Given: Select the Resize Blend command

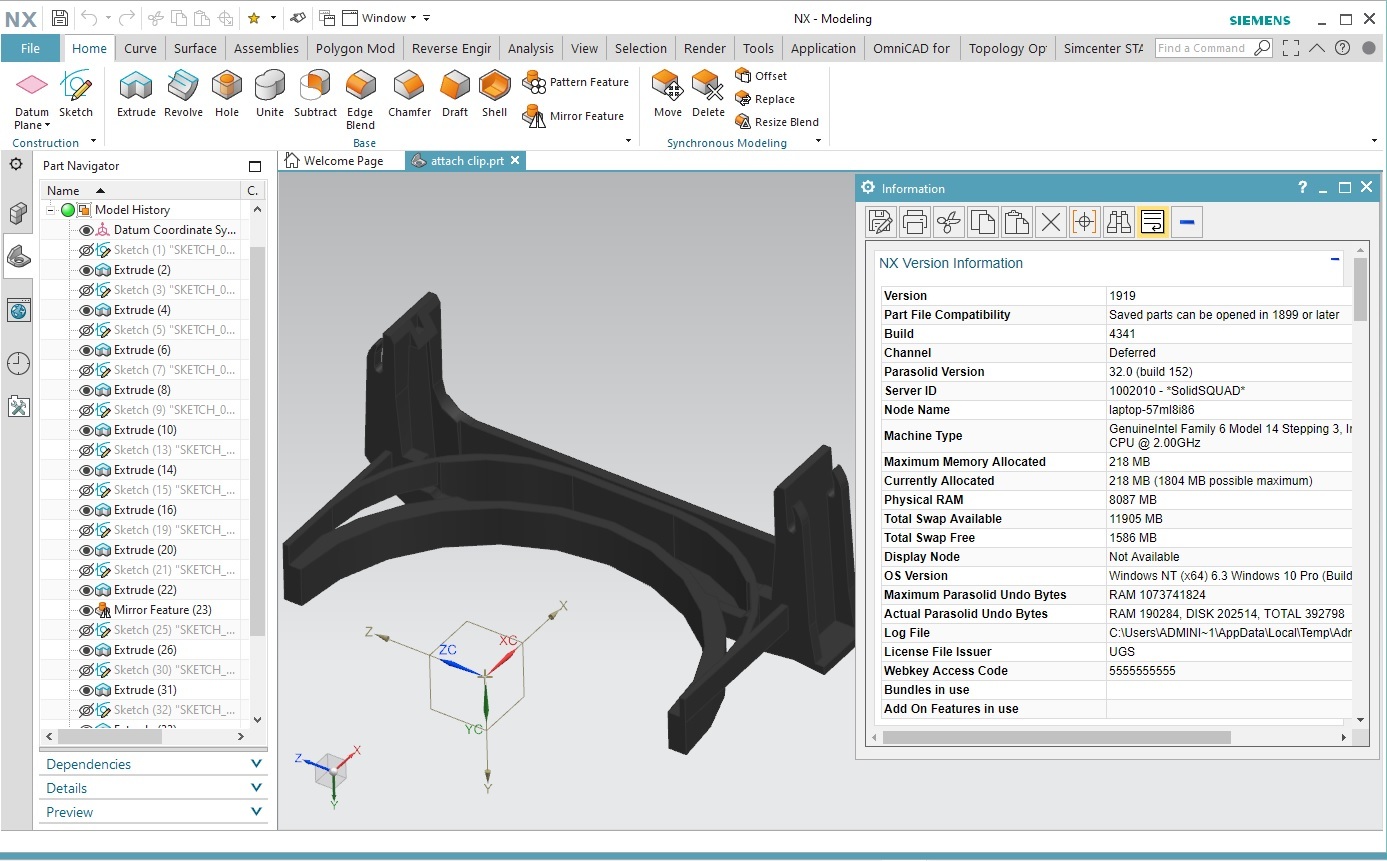Looking at the screenshot, I should click(777, 122).
